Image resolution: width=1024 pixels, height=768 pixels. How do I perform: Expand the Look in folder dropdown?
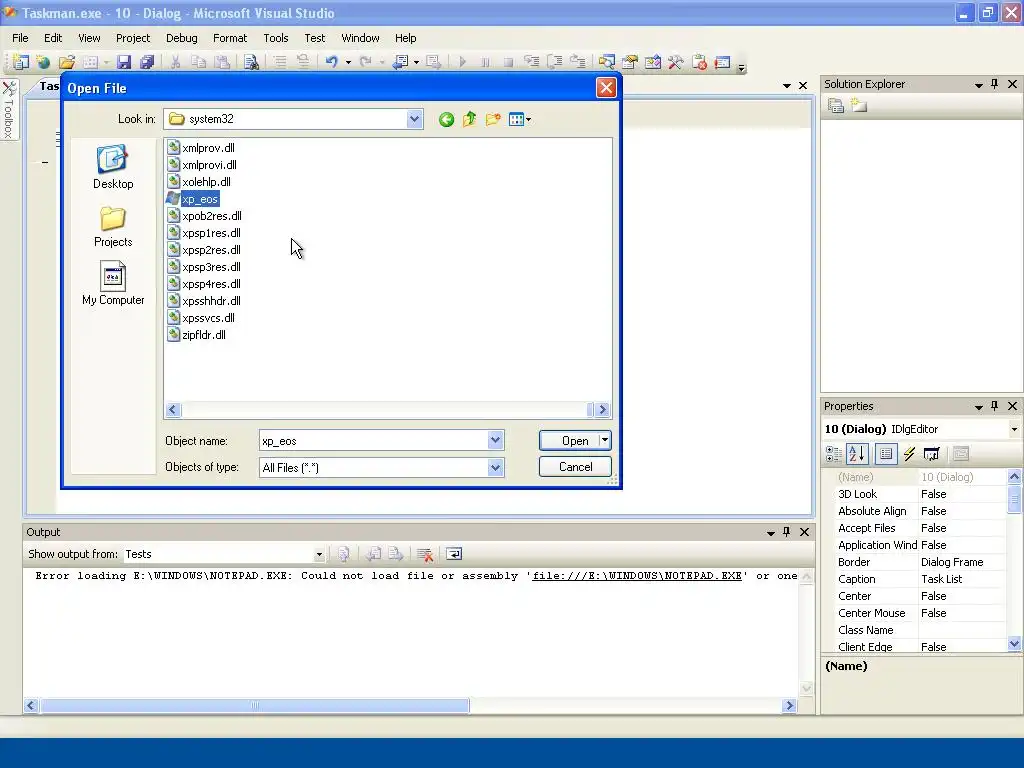(x=414, y=119)
